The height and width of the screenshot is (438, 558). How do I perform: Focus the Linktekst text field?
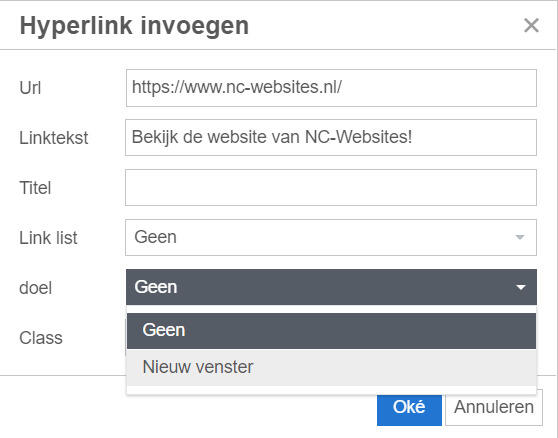pyautogui.click(x=331, y=138)
